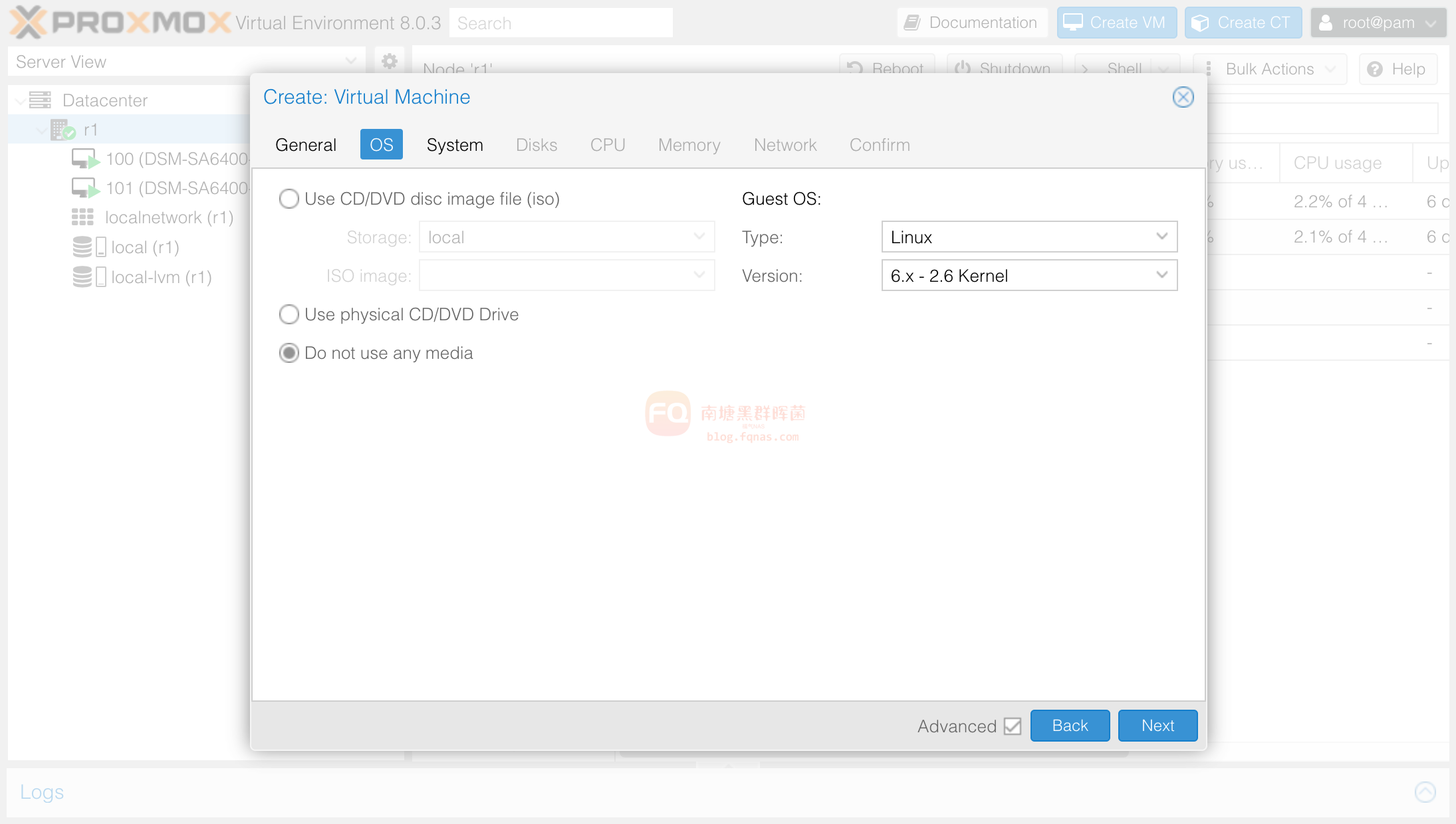The width and height of the screenshot is (1456, 824).
Task: Click the Help button label
Action: [x=1409, y=69]
